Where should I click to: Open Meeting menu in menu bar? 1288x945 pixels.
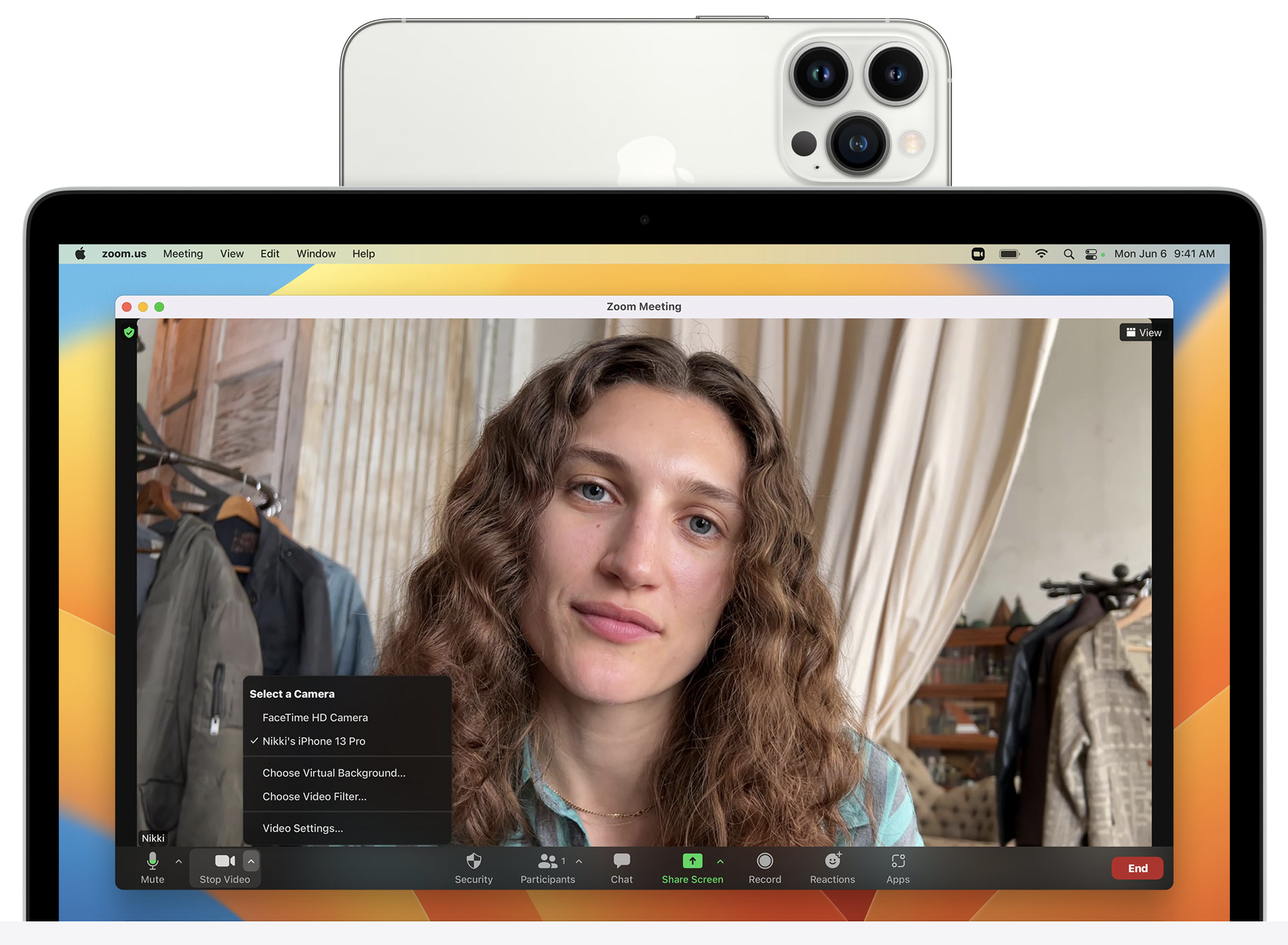[x=183, y=254]
